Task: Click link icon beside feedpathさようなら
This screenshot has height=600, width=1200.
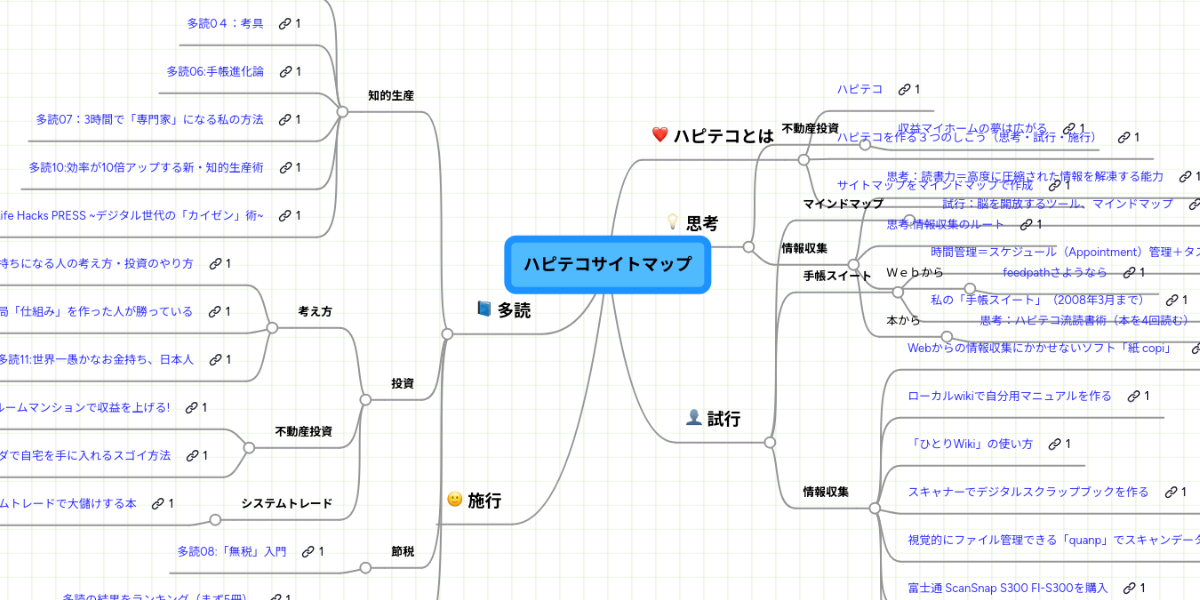Action: 1128,272
